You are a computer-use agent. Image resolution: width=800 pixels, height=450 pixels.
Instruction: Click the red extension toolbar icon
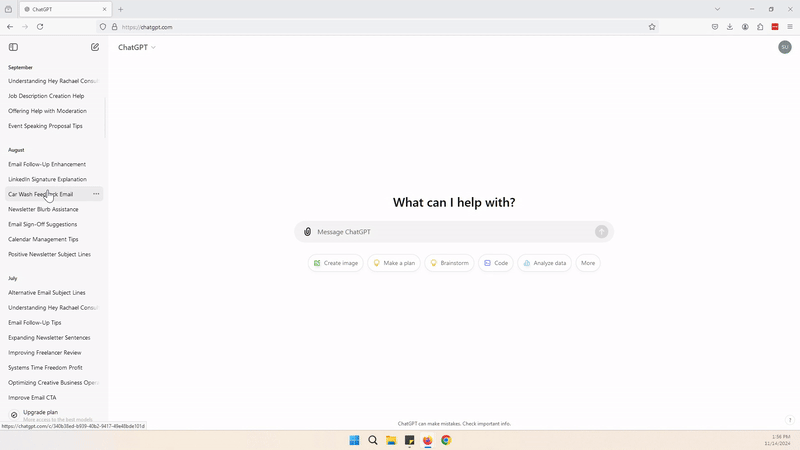pos(775,27)
